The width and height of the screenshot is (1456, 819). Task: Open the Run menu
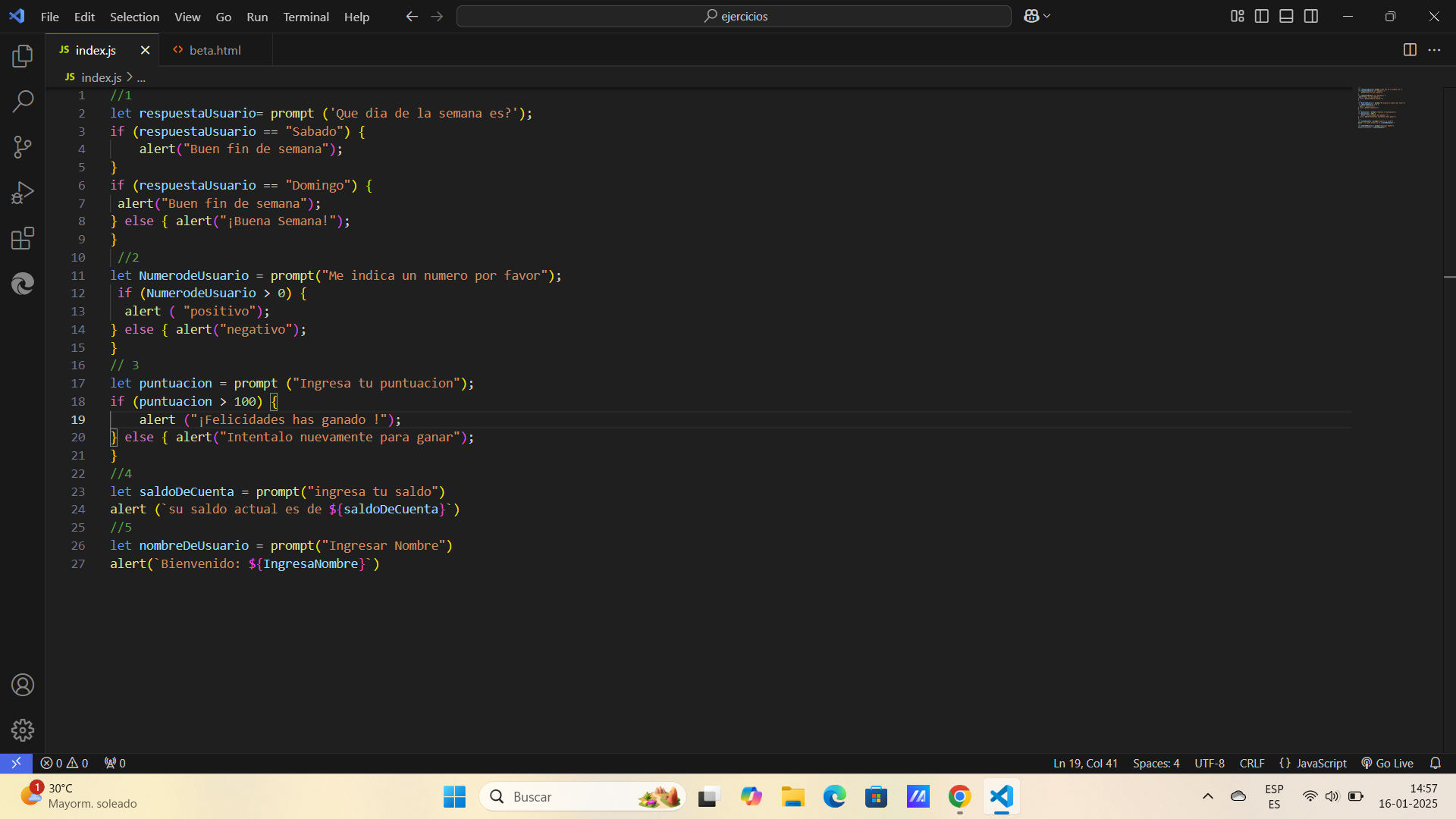tap(257, 17)
